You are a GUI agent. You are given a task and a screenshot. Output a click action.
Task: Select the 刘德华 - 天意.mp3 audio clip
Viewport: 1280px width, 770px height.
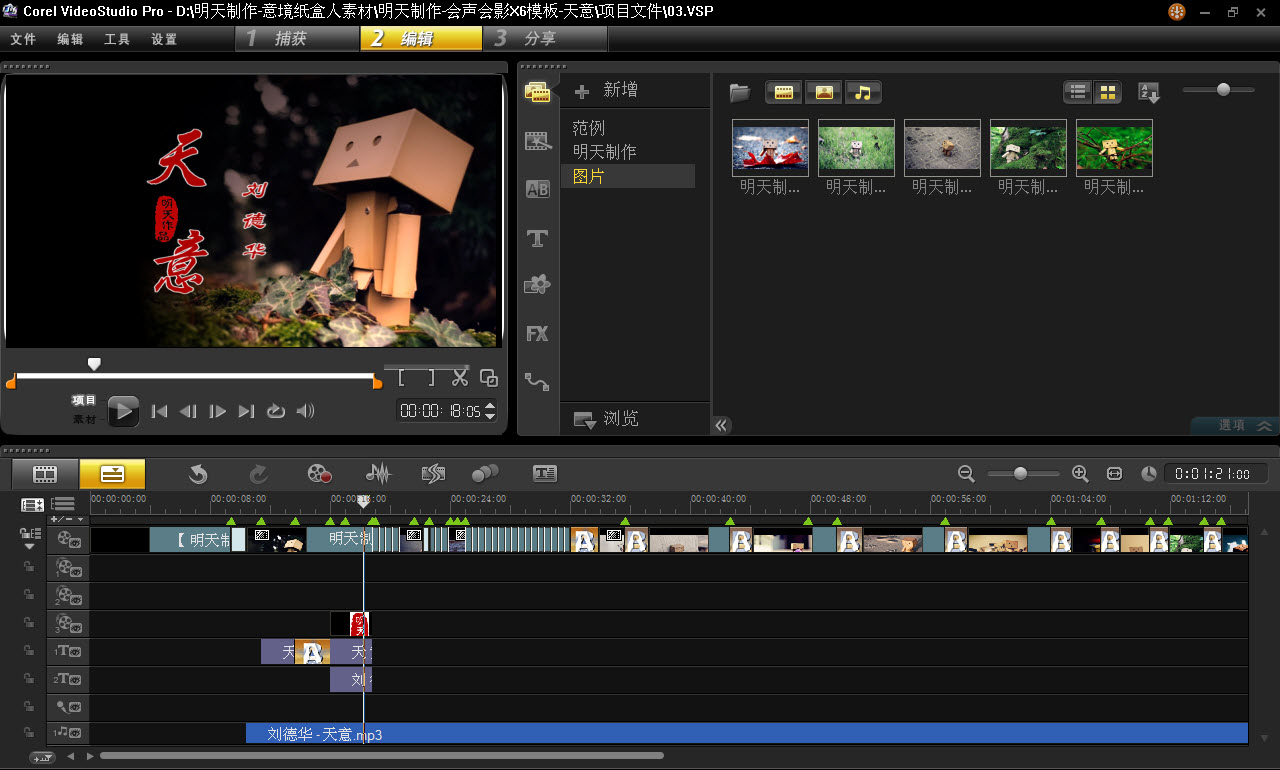point(747,734)
